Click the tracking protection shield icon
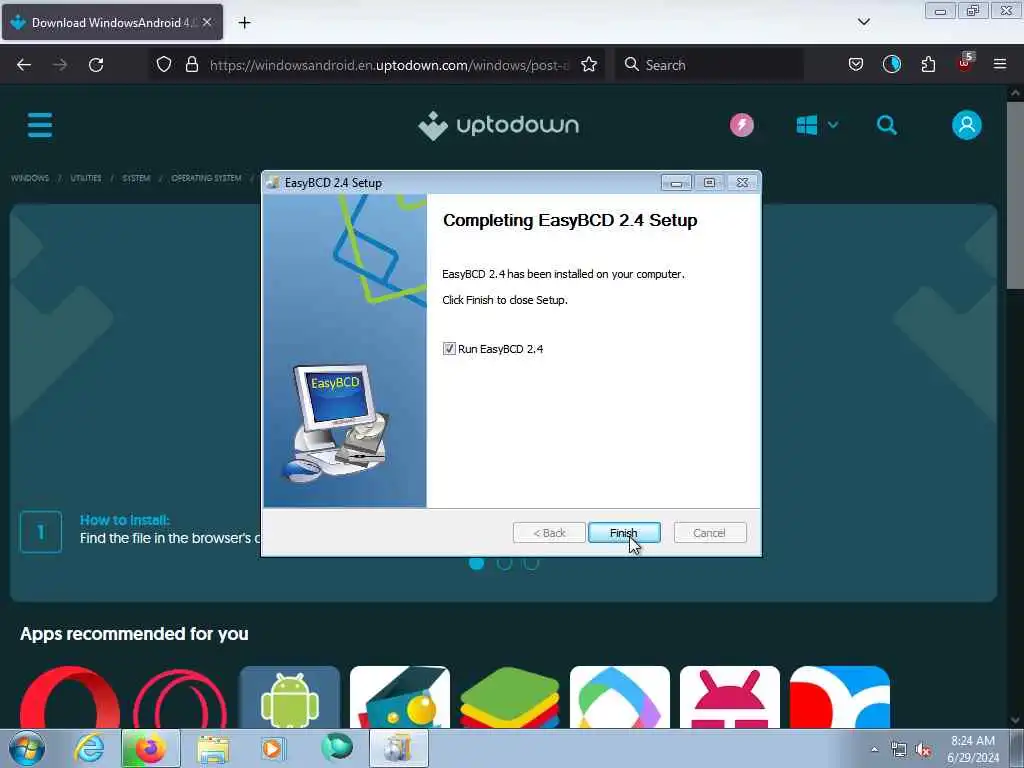Viewport: 1024px width, 768px height. (164, 65)
